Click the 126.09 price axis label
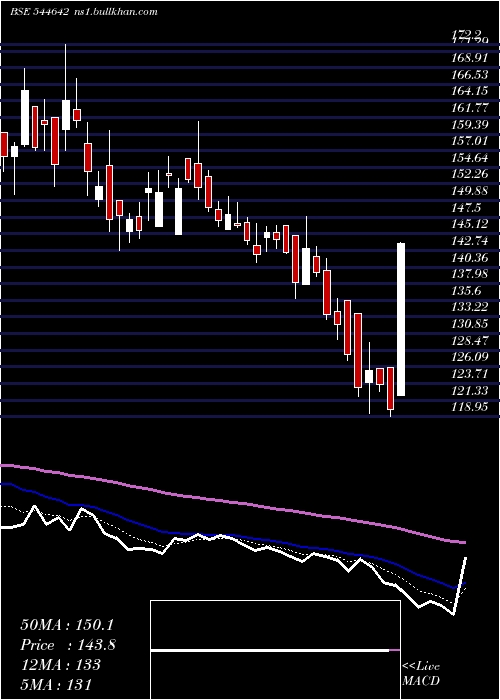The image size is (500, 700). 469,357
